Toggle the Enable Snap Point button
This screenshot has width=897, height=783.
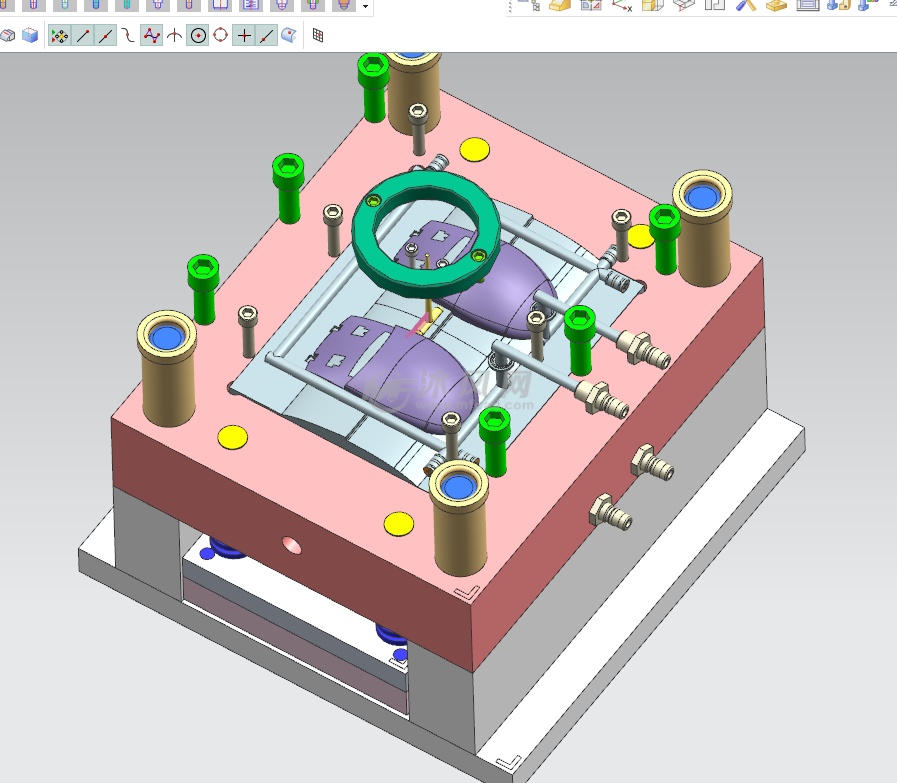tap(60, 36)
